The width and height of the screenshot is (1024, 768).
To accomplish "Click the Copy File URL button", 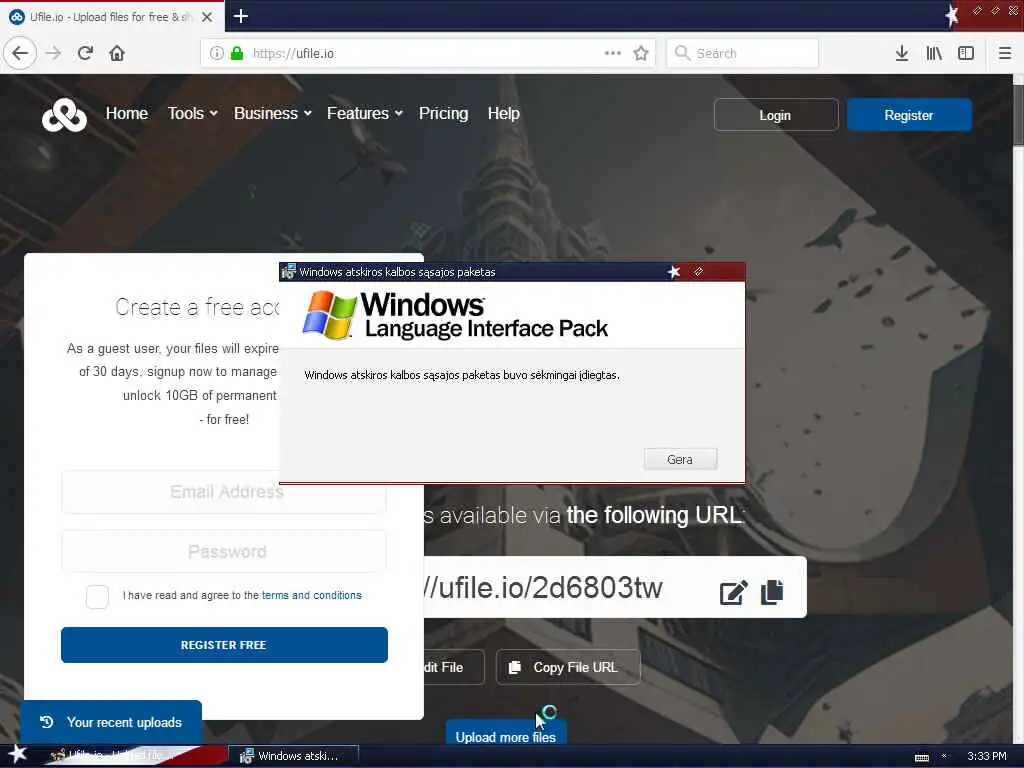I will [568, 667].
